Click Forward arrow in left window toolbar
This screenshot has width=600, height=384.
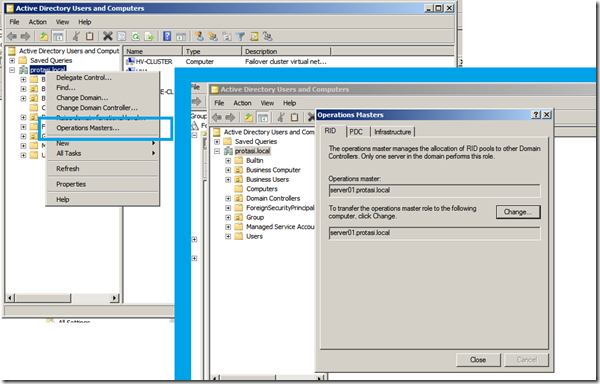coord(26,36)
